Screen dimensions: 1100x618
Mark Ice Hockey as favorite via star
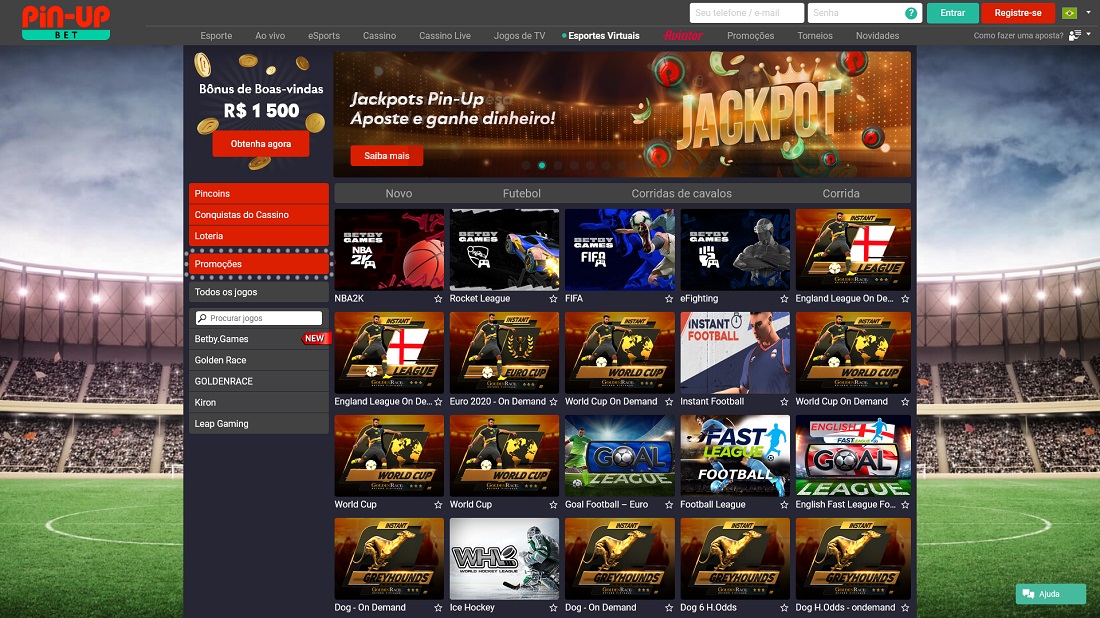tap(553, 608)
